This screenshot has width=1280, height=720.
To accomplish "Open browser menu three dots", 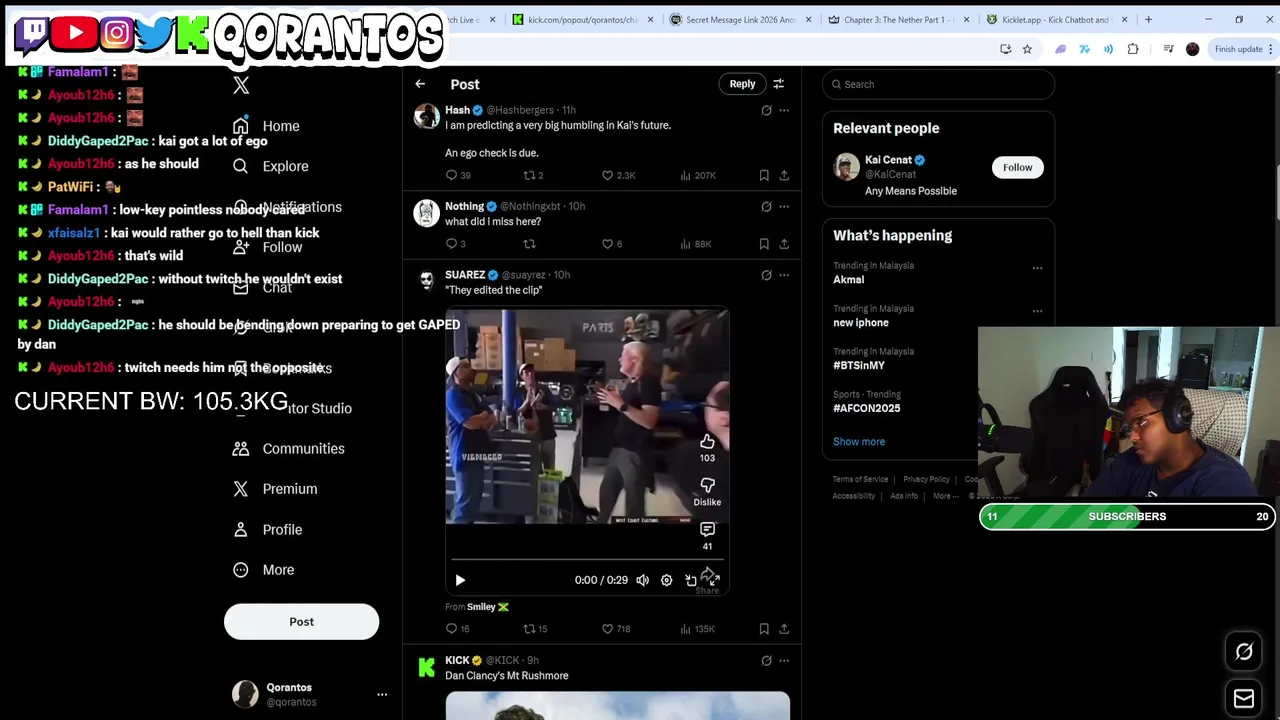I will (x=1270, y=49).
